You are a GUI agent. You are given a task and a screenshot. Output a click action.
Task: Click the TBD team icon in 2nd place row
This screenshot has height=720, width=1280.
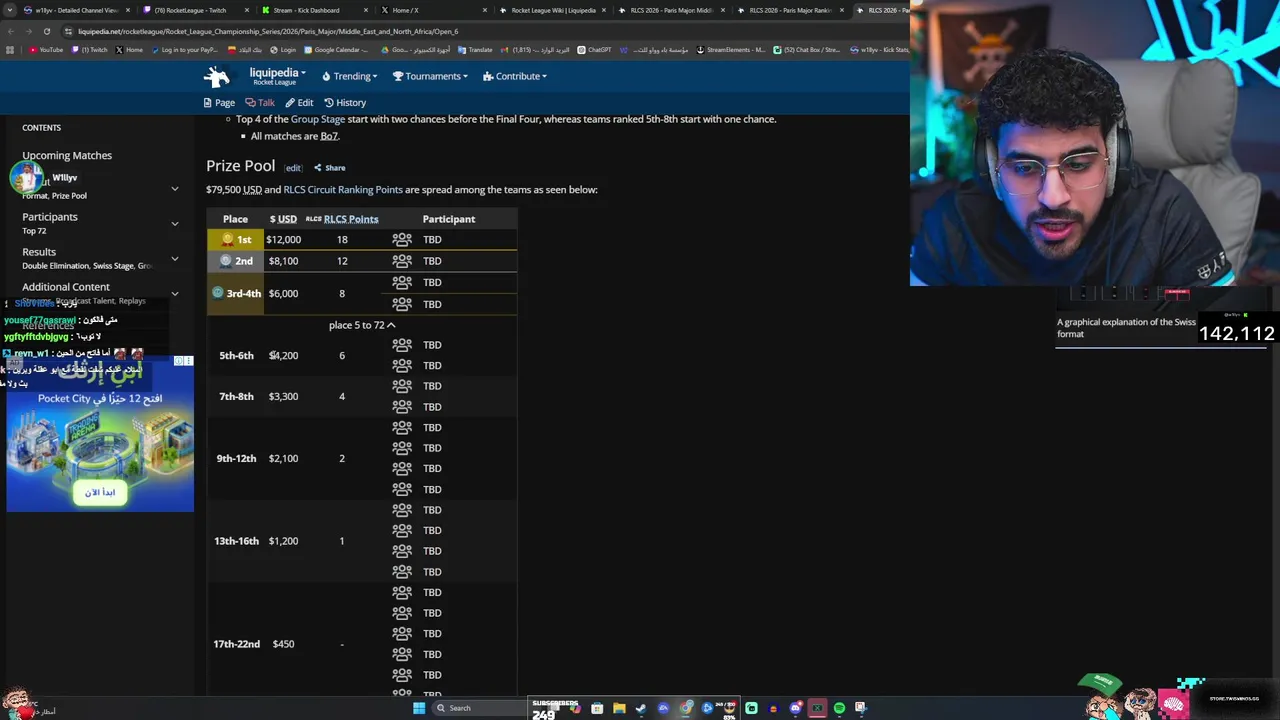(x=402, y=261)
